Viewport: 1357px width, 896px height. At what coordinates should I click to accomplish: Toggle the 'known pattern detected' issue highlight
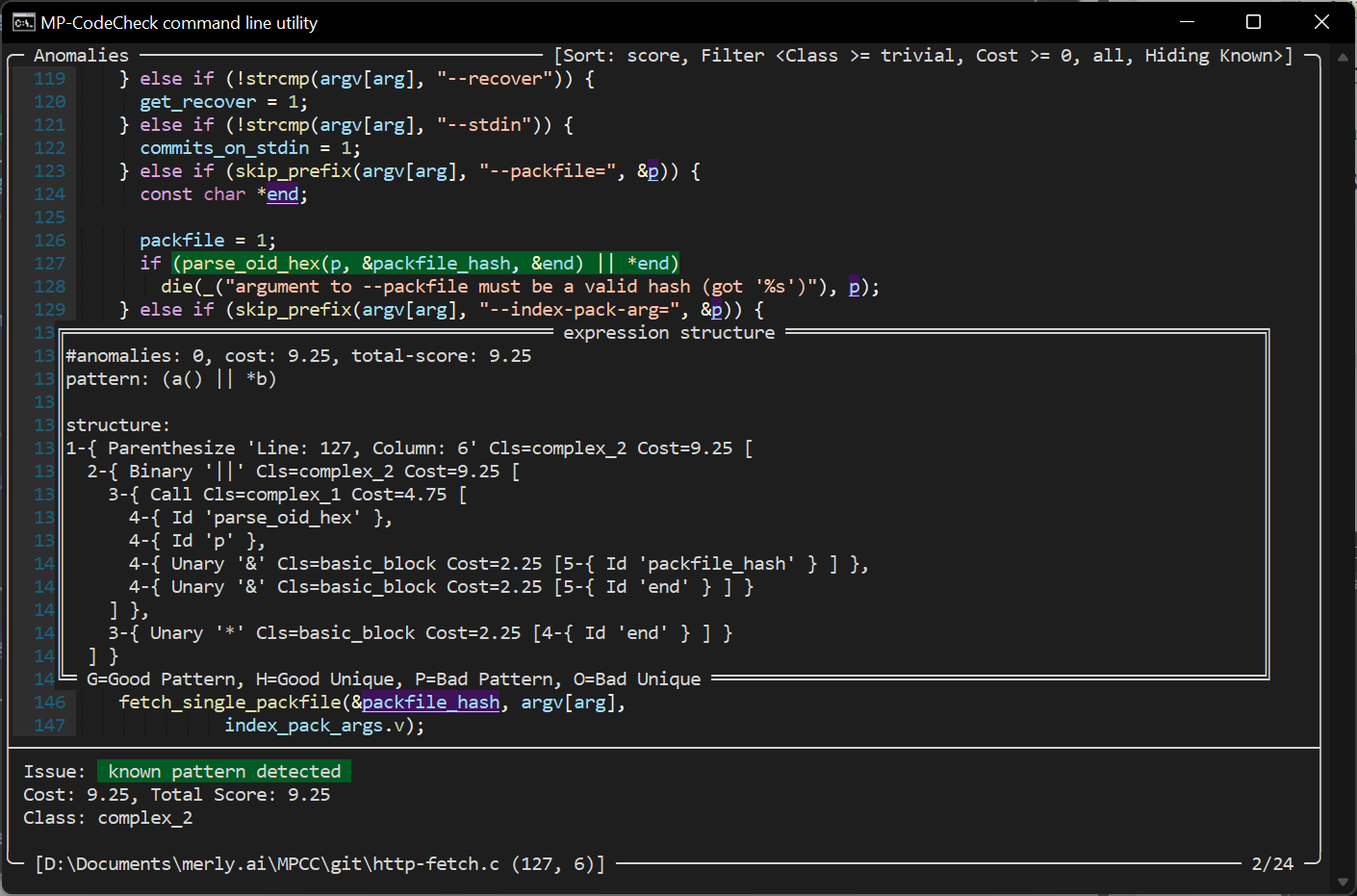223,771
